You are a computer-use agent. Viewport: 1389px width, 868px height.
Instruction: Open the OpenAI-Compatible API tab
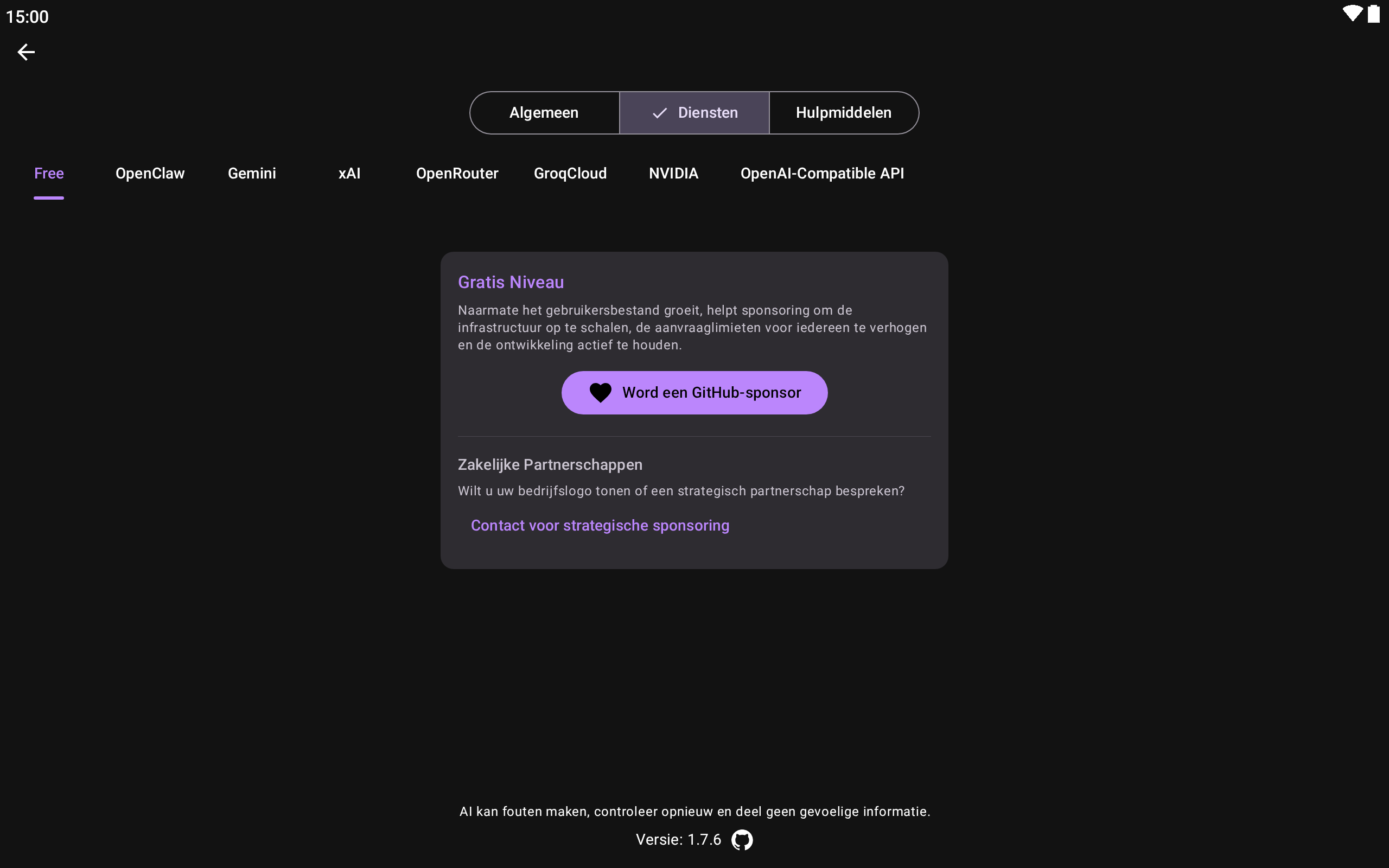(822, 174)
